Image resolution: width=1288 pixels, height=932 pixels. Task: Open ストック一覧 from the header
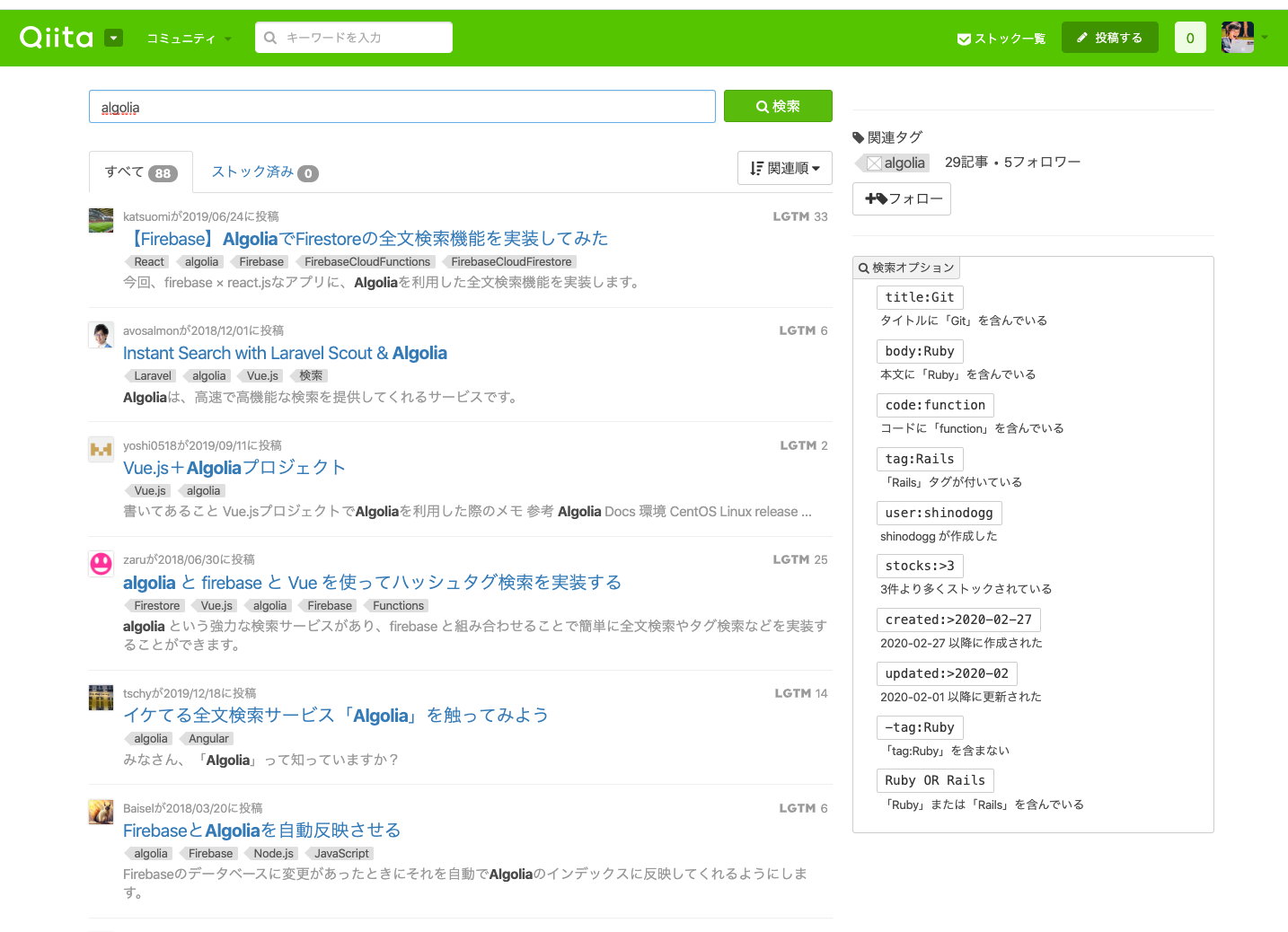click(x=1001, y=39)
